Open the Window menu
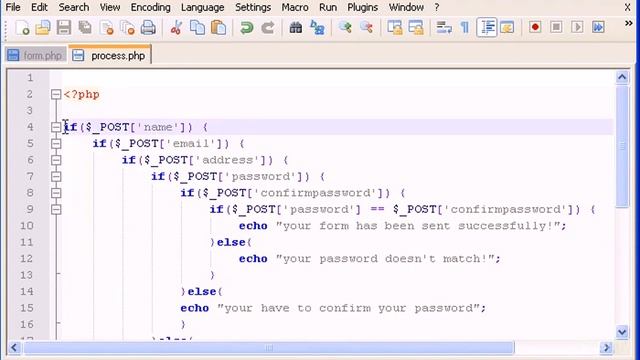Screen dimensions: 640x360 (406, 7)
